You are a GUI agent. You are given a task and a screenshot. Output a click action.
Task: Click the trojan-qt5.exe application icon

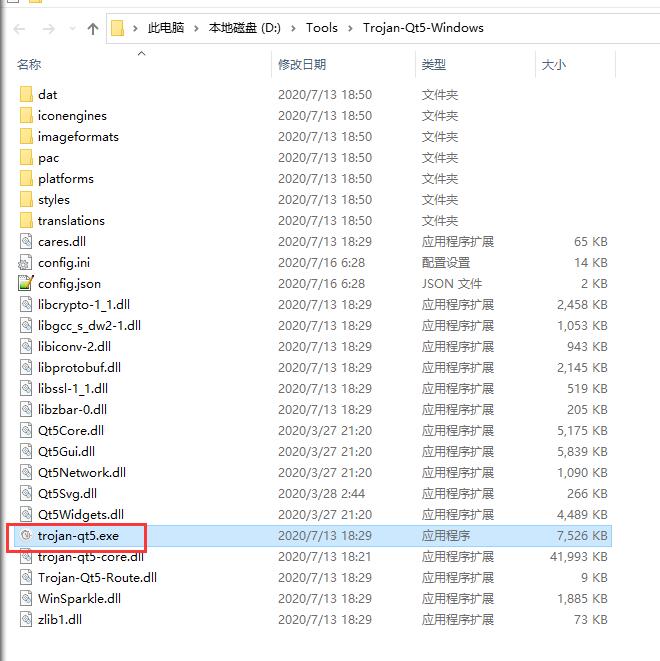[26, 535]
